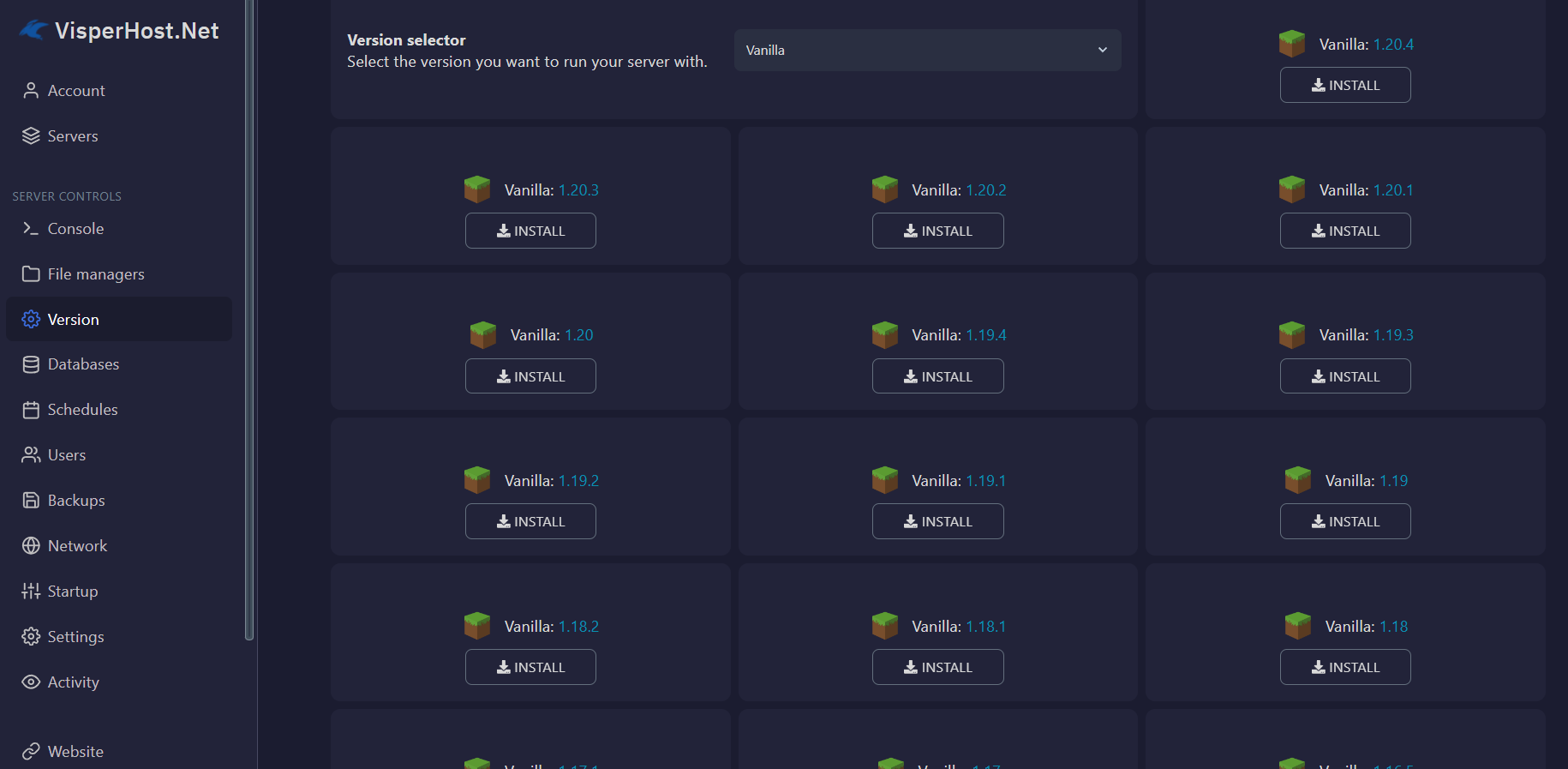The image size is (1568, 769).
Task: Click the Version gear icon
Action: [x=31, y=320]
